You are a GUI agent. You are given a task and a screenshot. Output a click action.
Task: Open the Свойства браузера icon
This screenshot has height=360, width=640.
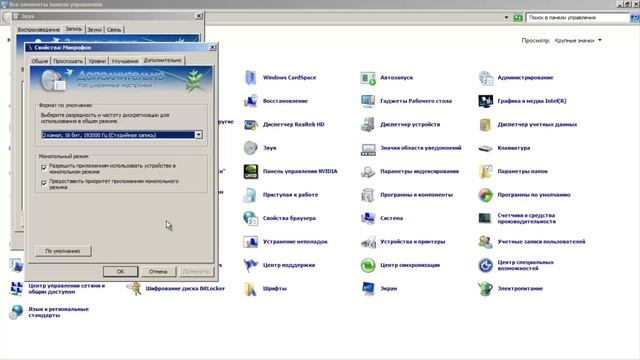[250, 218]
